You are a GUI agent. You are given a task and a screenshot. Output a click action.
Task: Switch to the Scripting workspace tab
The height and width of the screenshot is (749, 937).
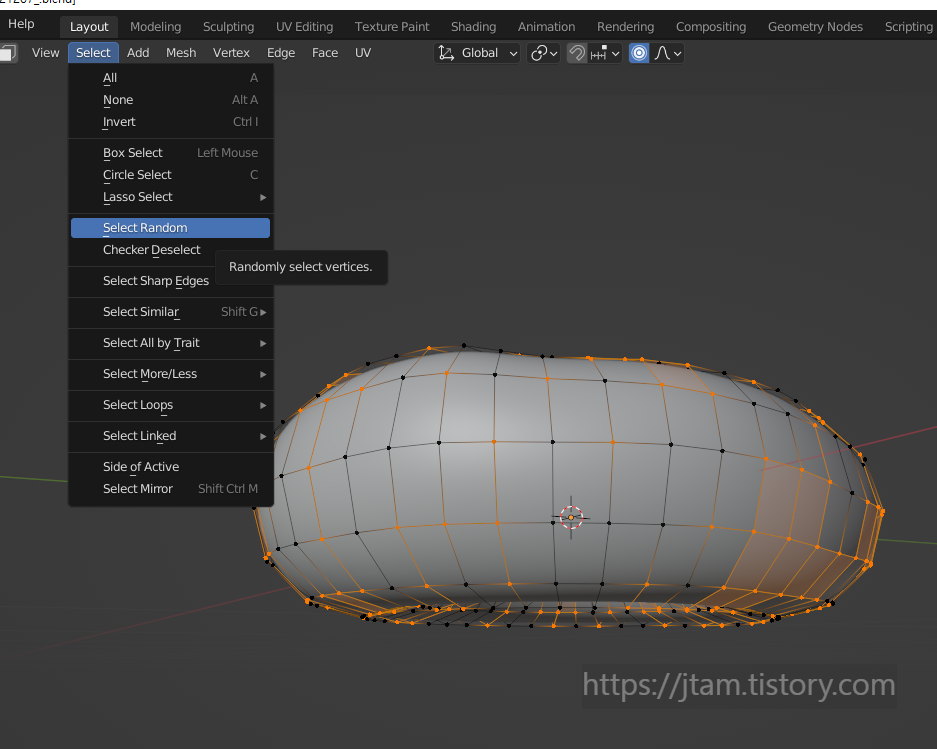pos(908,27)
